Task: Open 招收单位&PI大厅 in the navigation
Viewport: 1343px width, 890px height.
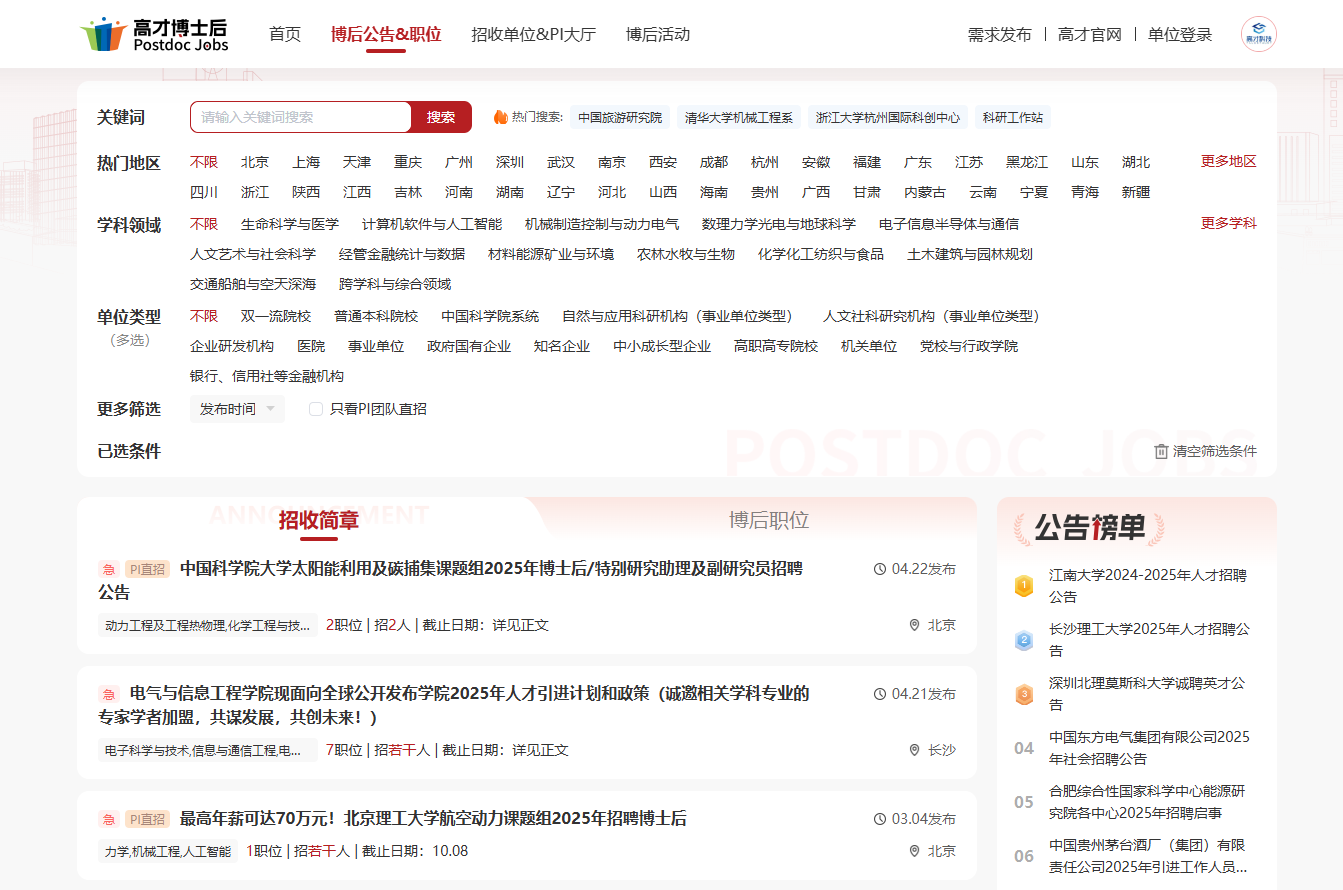Action: point(534,35)
